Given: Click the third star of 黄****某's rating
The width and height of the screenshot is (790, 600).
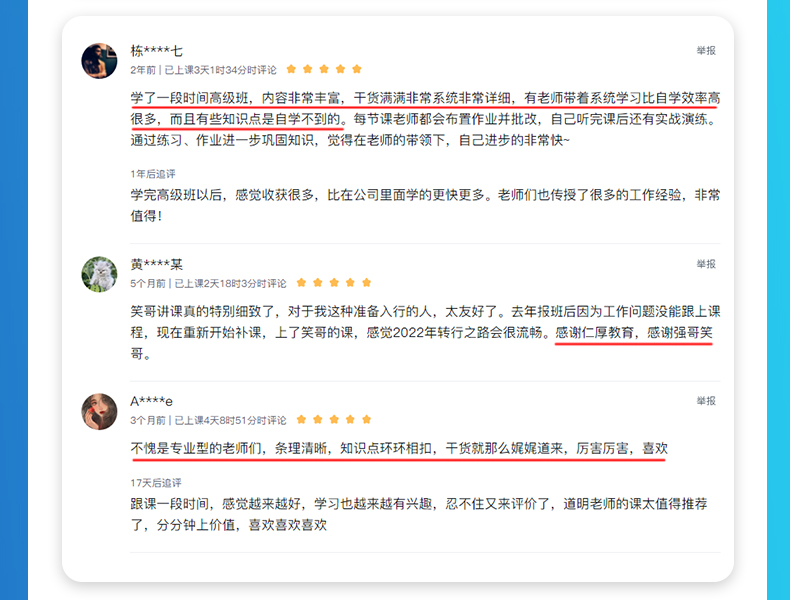Looking at the screenshot, I should 334,283.
